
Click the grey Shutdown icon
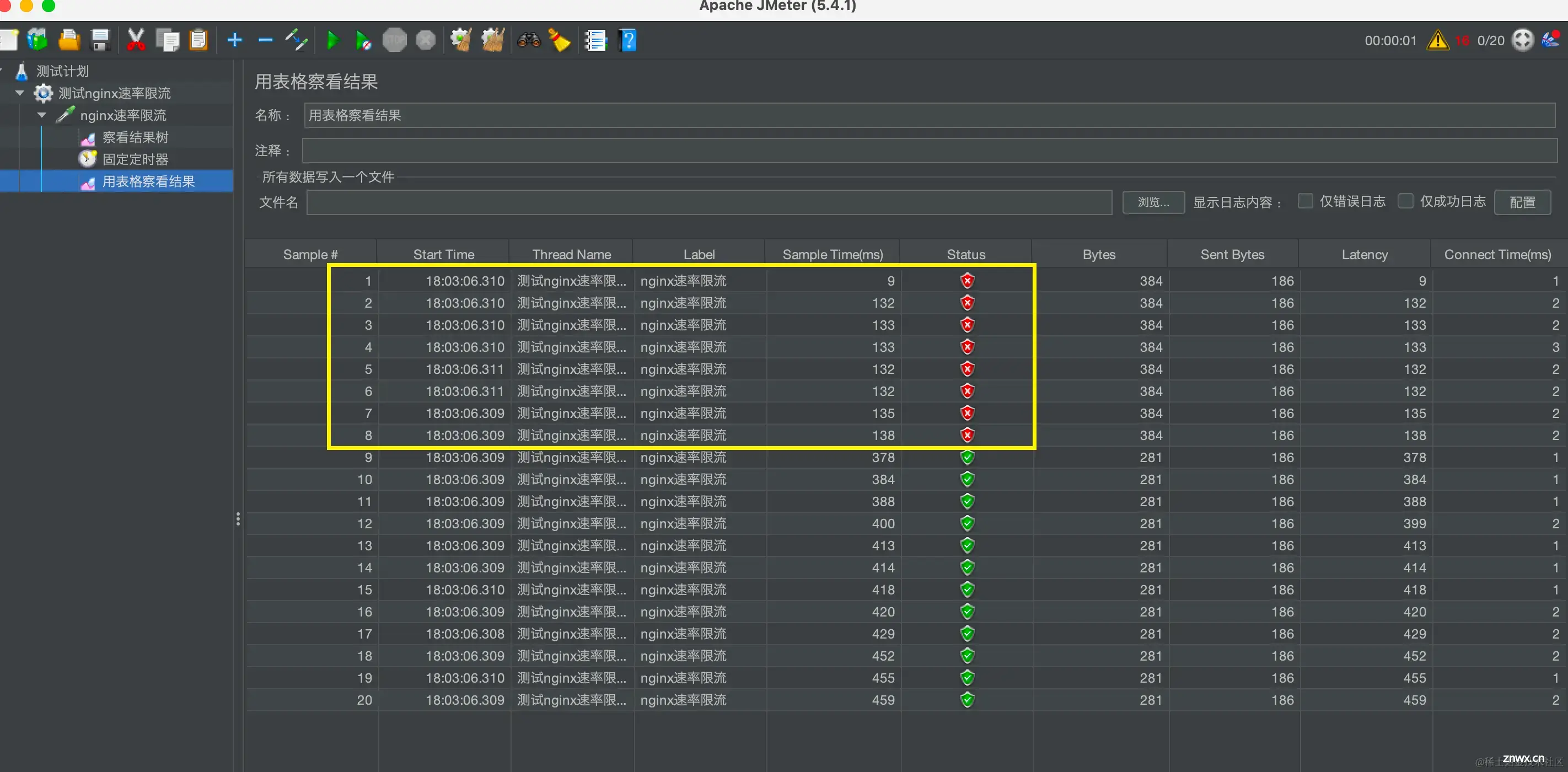426,40
